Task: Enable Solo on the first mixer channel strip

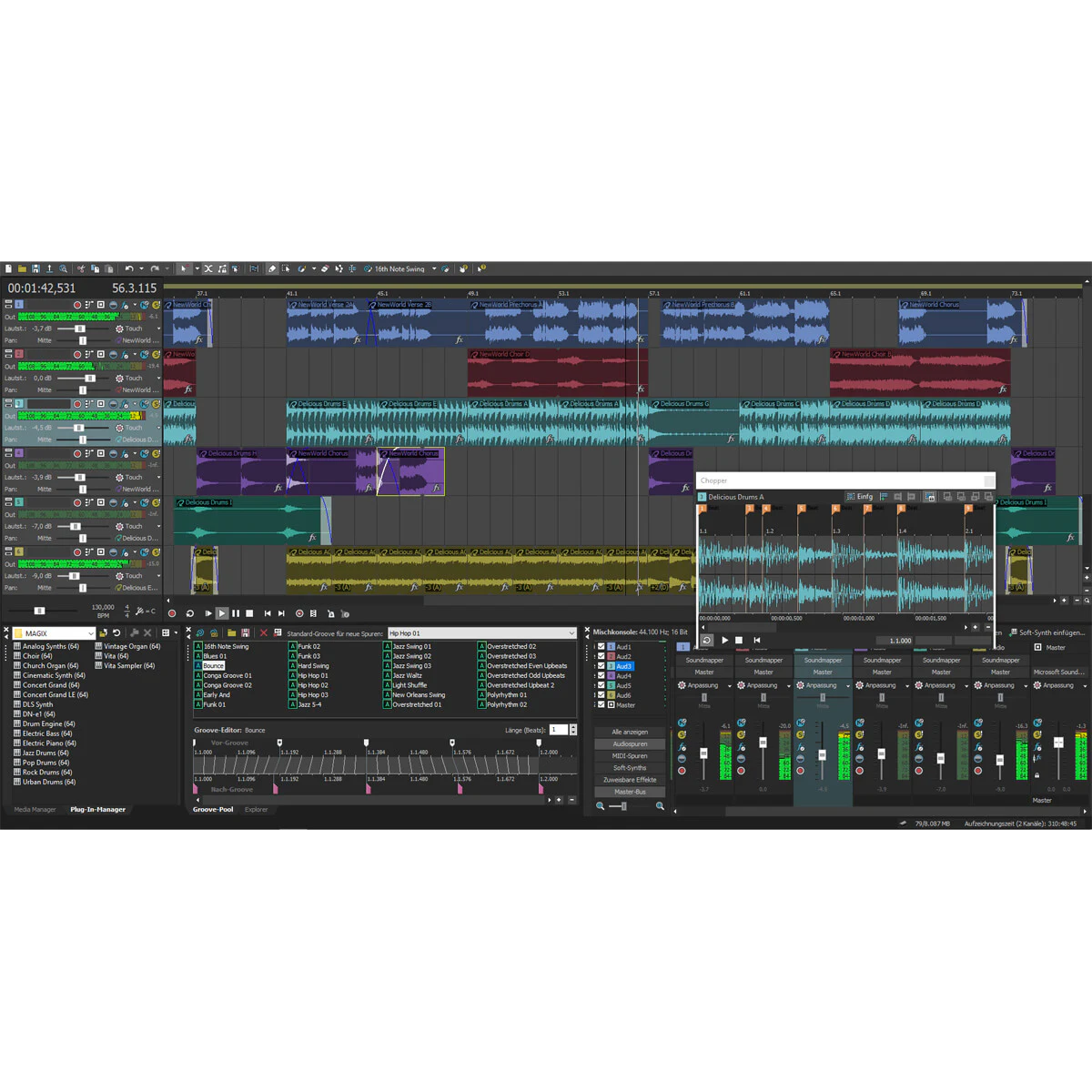Action: [682, 734]
